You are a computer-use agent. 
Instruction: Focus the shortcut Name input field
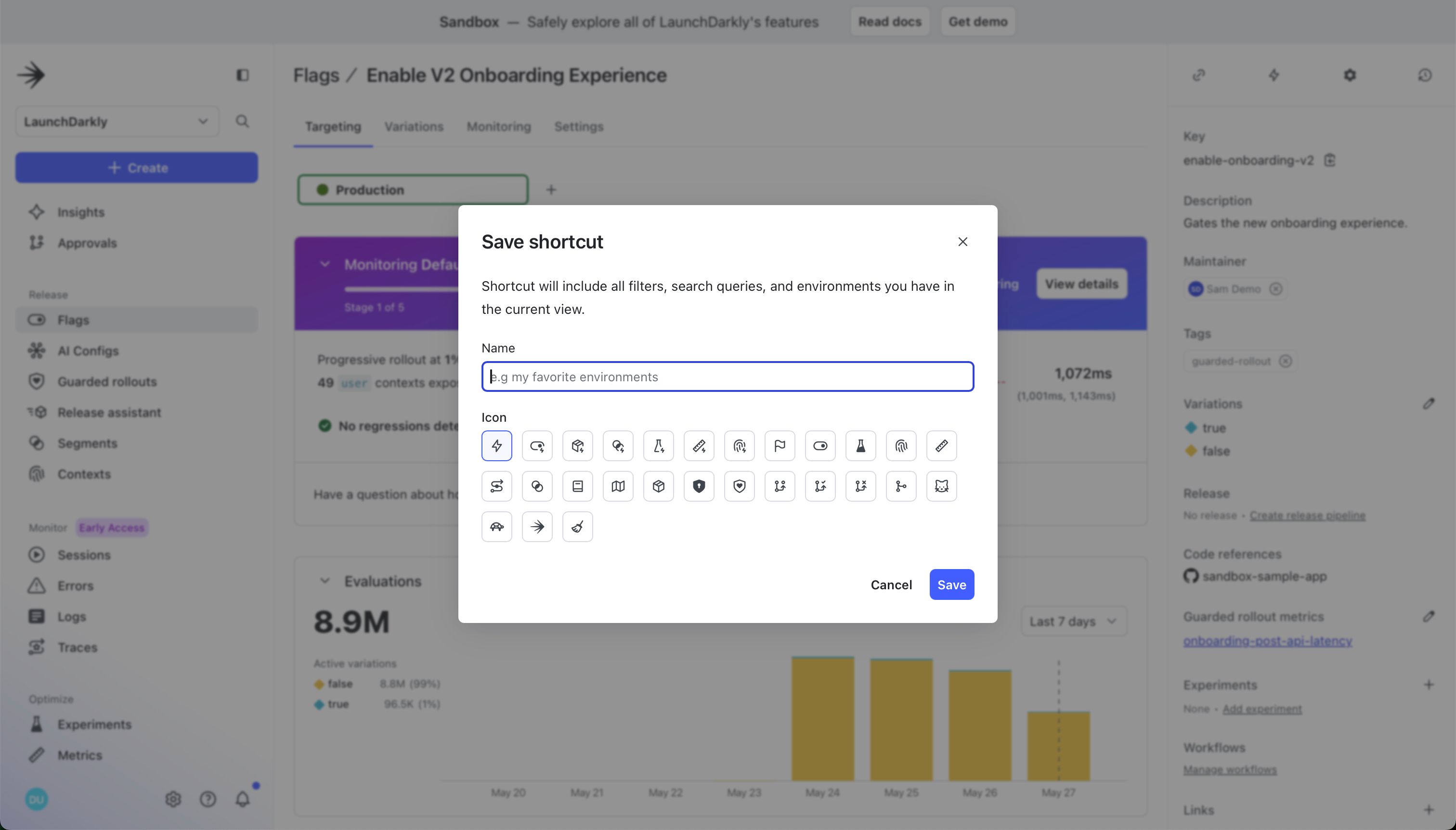tap(728, 377)
